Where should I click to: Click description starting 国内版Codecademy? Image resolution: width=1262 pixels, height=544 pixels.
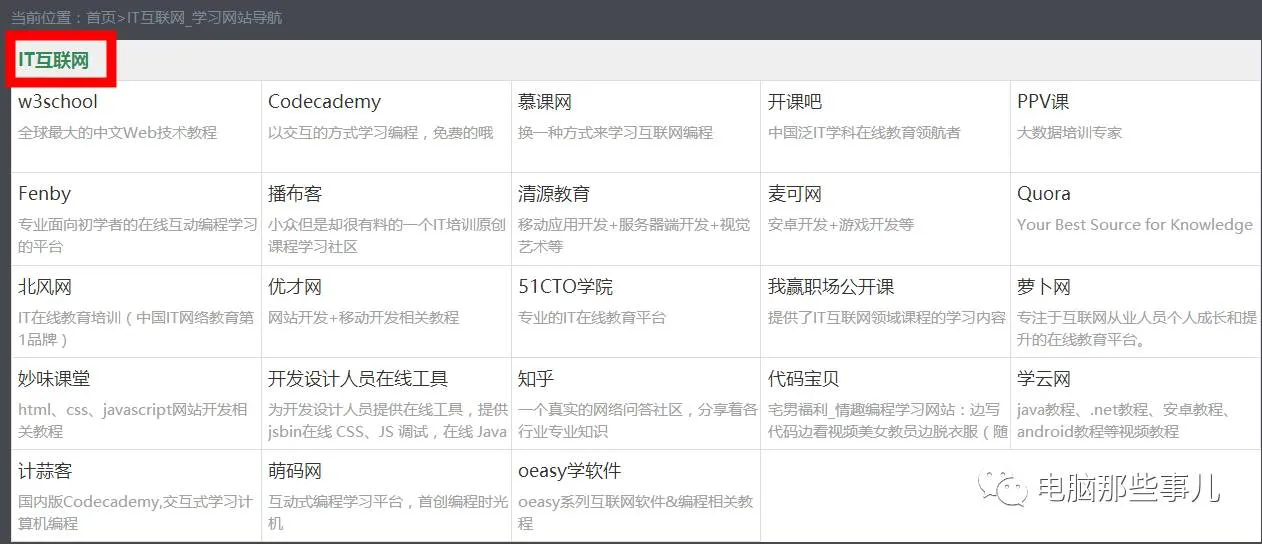point(135,512)
